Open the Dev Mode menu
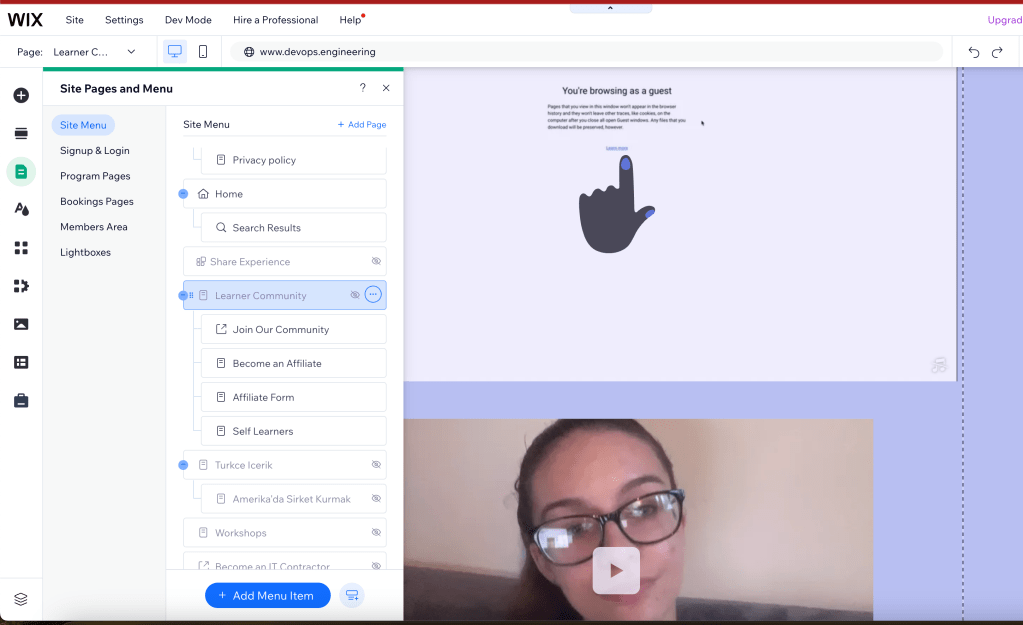This screenshot has height=625, width=1023. pos(188,20)
